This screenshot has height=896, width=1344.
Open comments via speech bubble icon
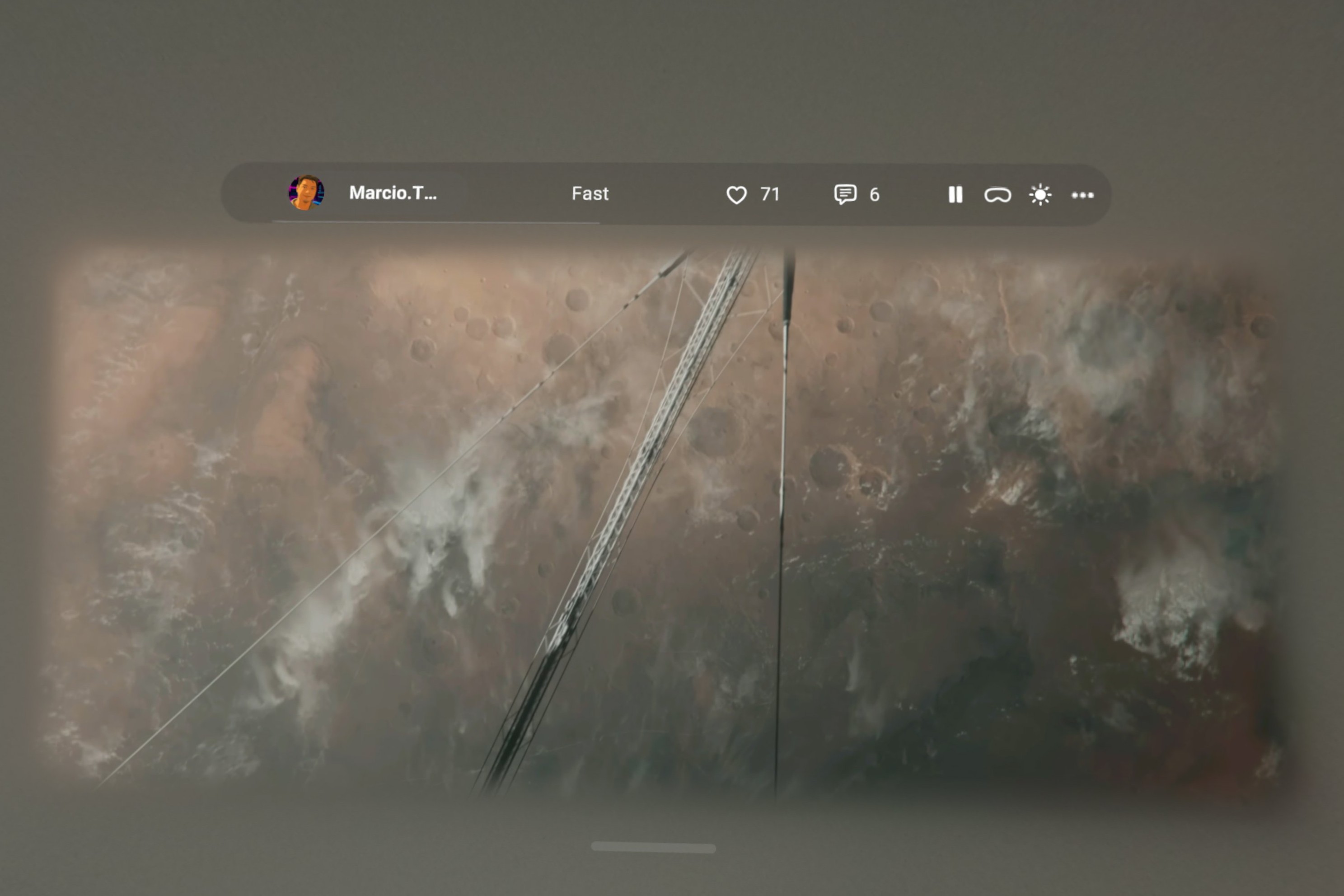pyautogui.click(x=845, y=194)
